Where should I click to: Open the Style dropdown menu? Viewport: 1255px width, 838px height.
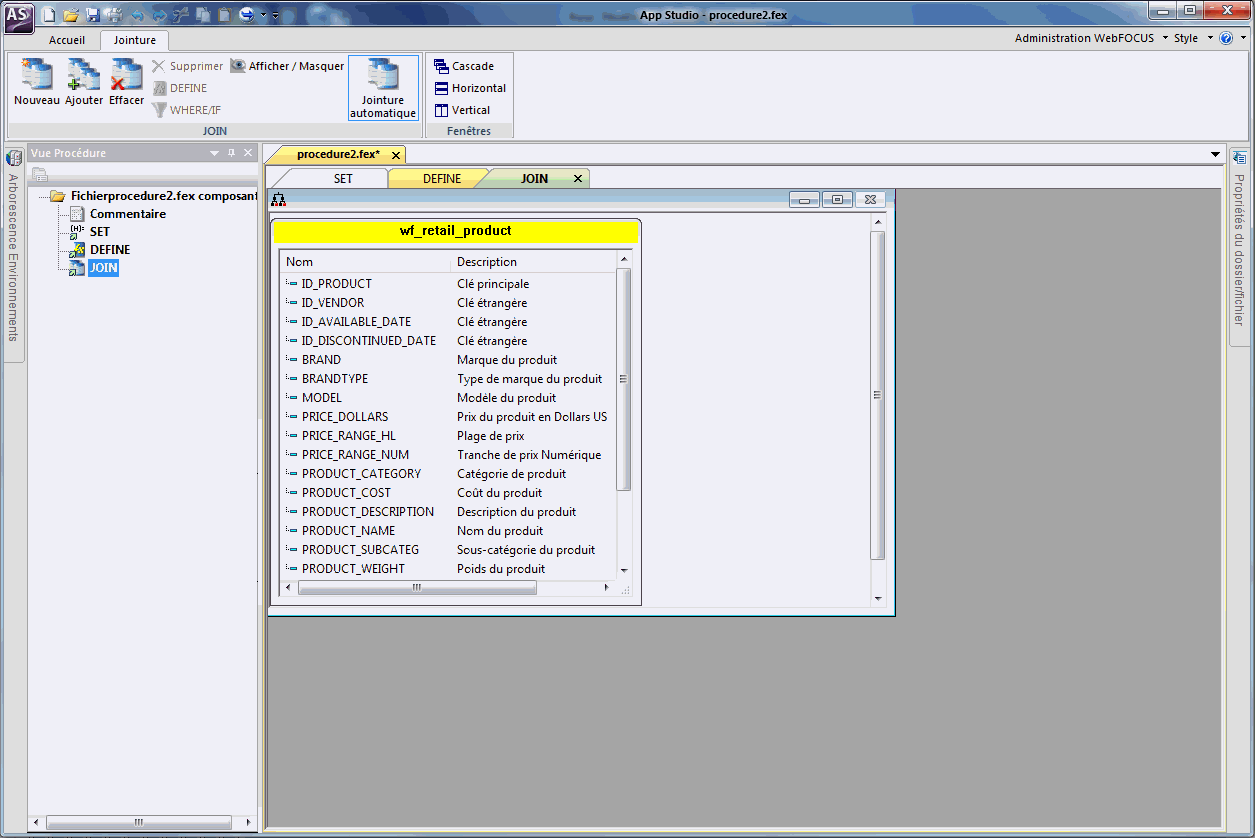coord(1194,38)
